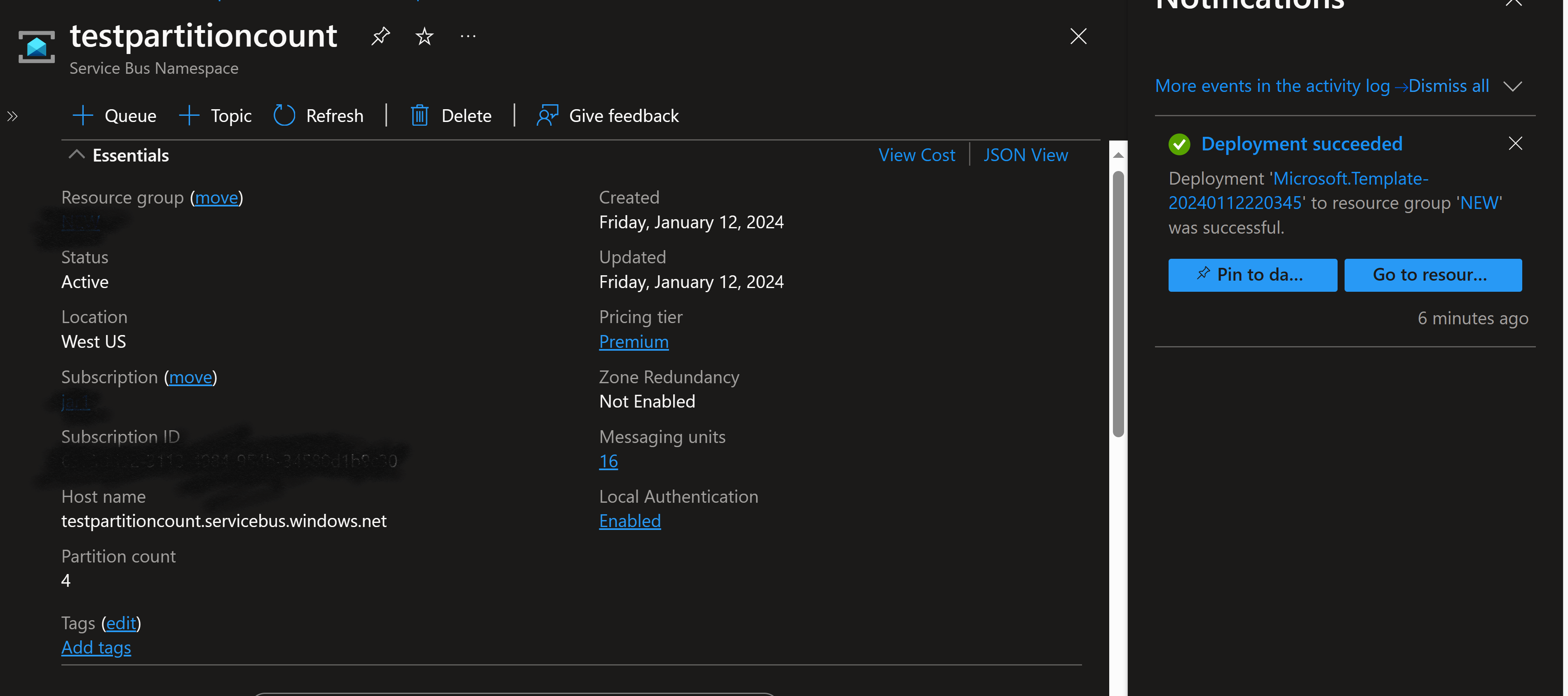1568x696 pixels.
Task: Click edit link next to Tags
Action: (x=121, y=623)
